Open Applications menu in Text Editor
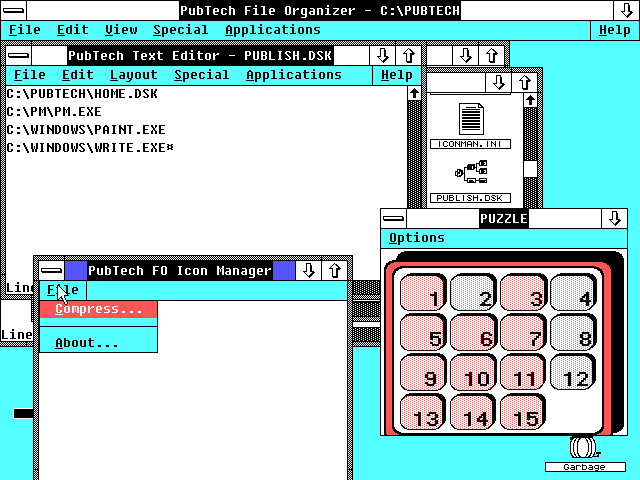 point(294,75)
